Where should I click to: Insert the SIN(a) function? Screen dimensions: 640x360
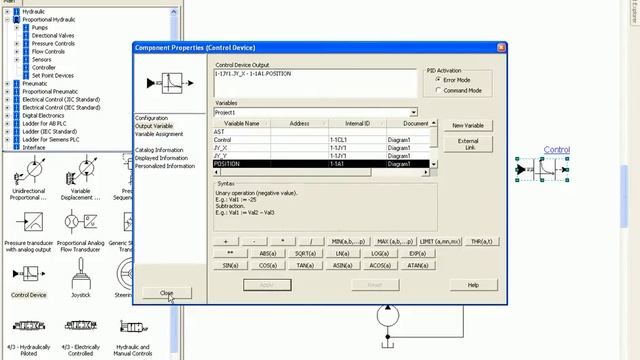point(230,265)
